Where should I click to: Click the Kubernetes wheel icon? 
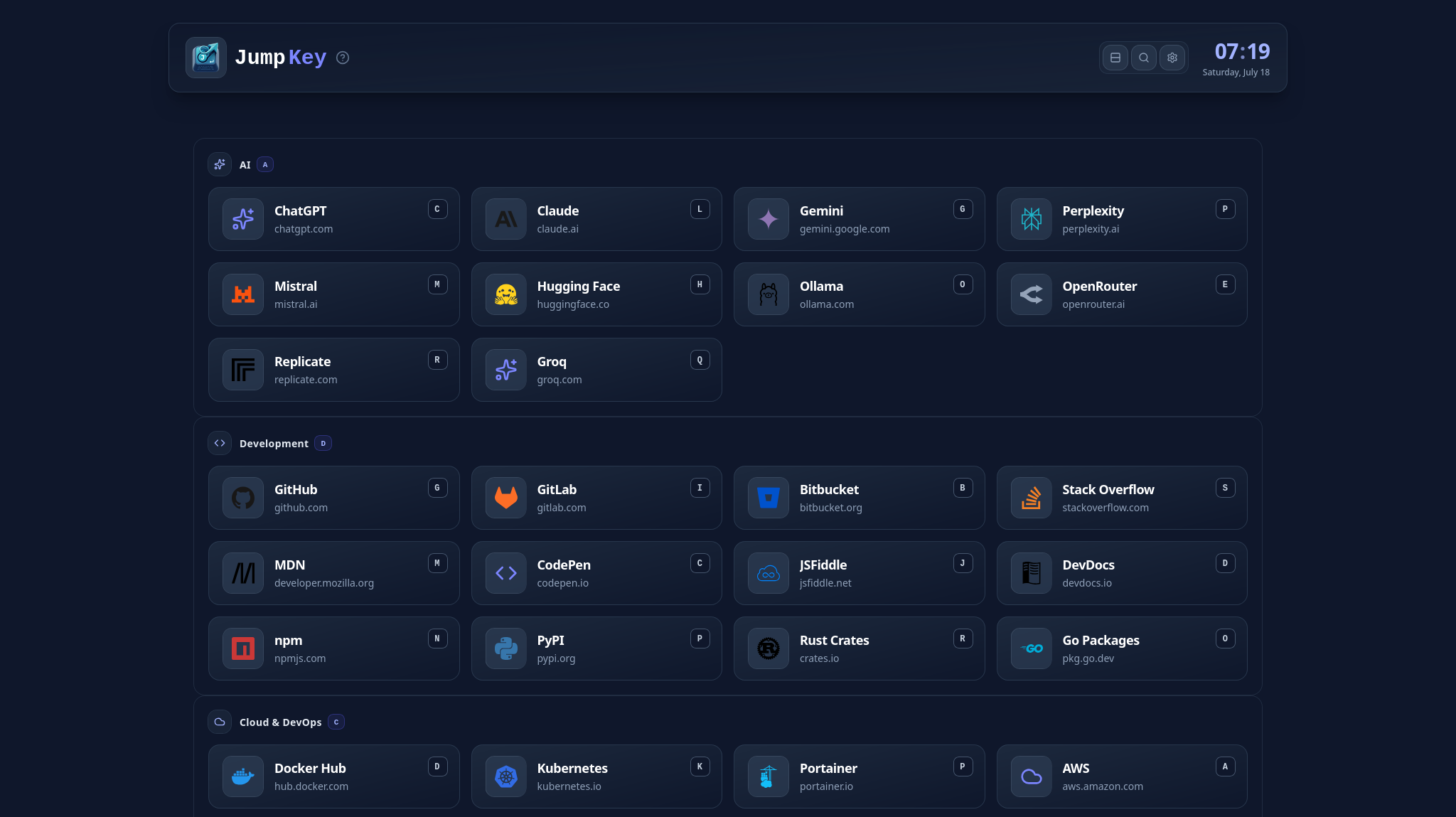[x=506, y=776]
